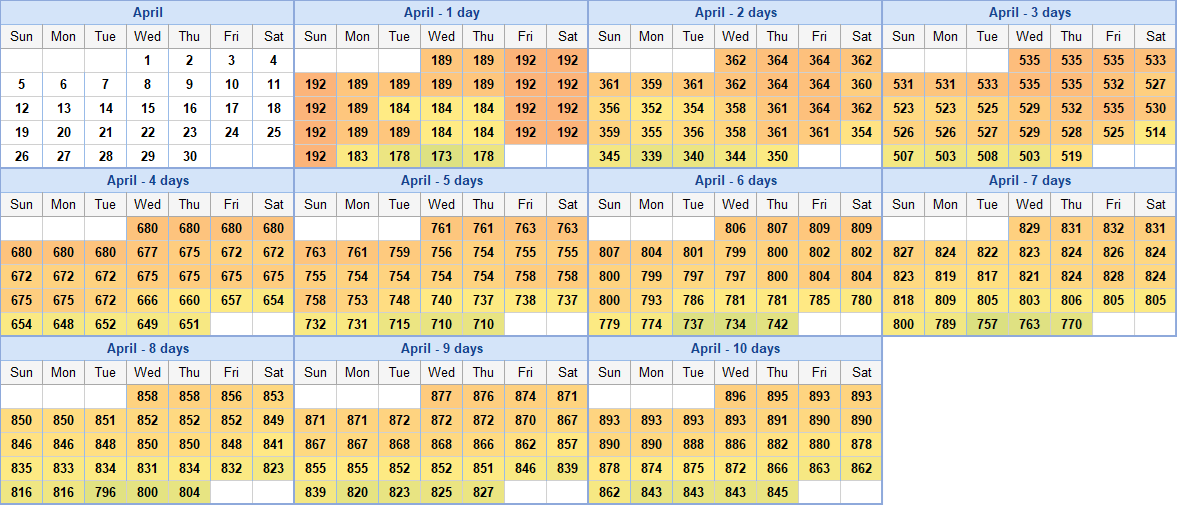Click the 648 cell in April - 4 days
Image resolution: width=1177 pixels, height=506 pixels.
(63, 325)
